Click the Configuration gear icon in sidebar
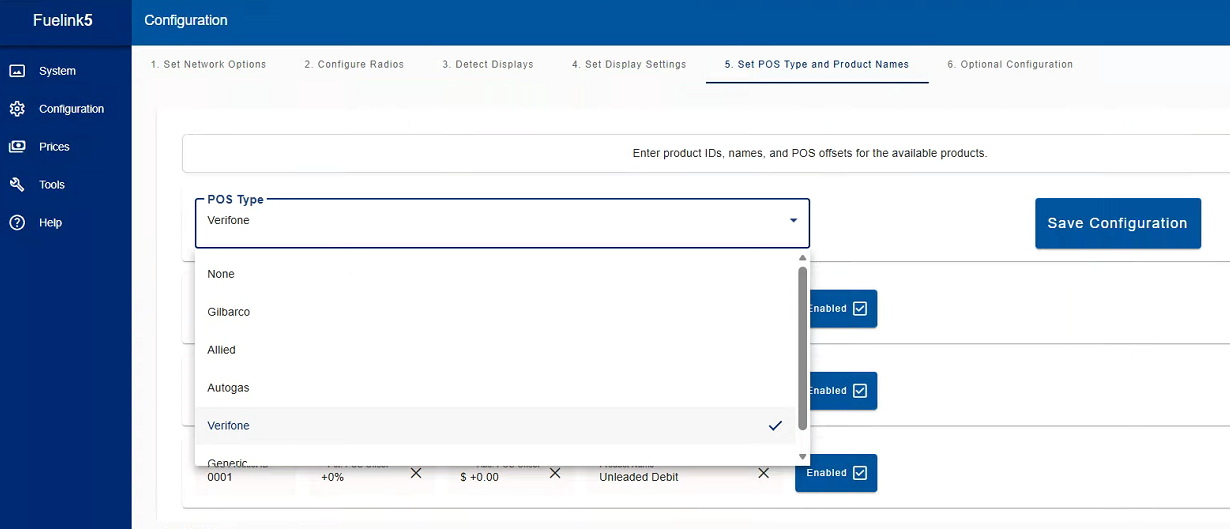1230x529 pixels. [x=17, y=109]
